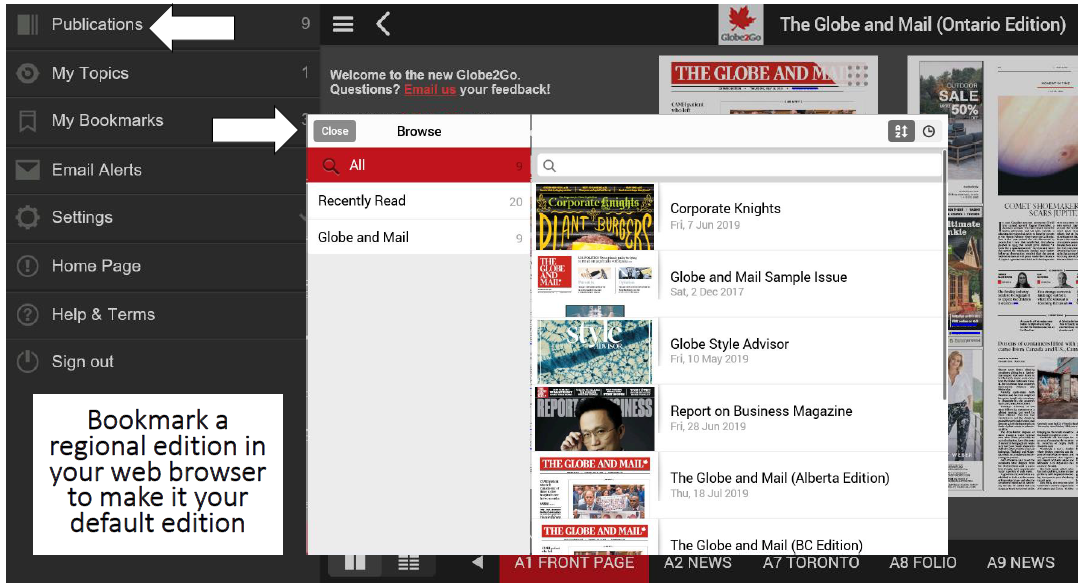1084x588 pixels.
Task: Click the Globe2Go maple leaf logo
Action: click(740, 25)
